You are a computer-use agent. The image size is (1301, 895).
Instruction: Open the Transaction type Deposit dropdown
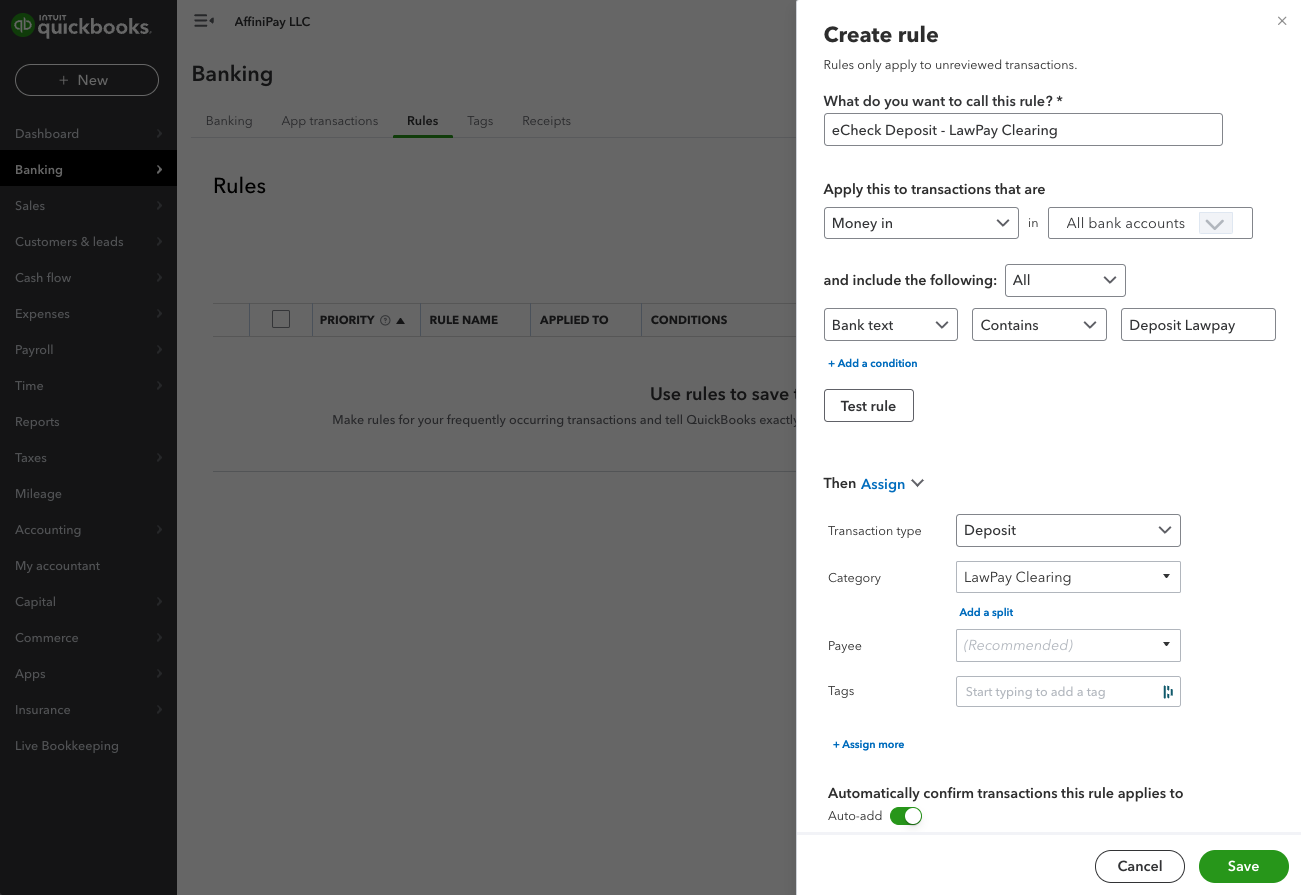tap(1067, 530)
